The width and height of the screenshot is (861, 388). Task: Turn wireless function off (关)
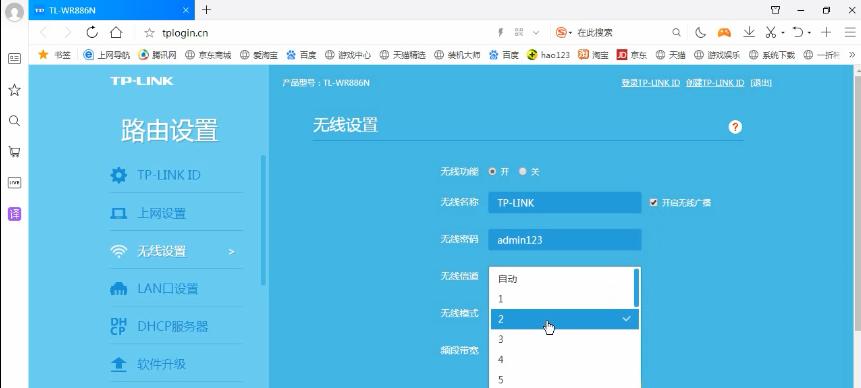[522, 172]
